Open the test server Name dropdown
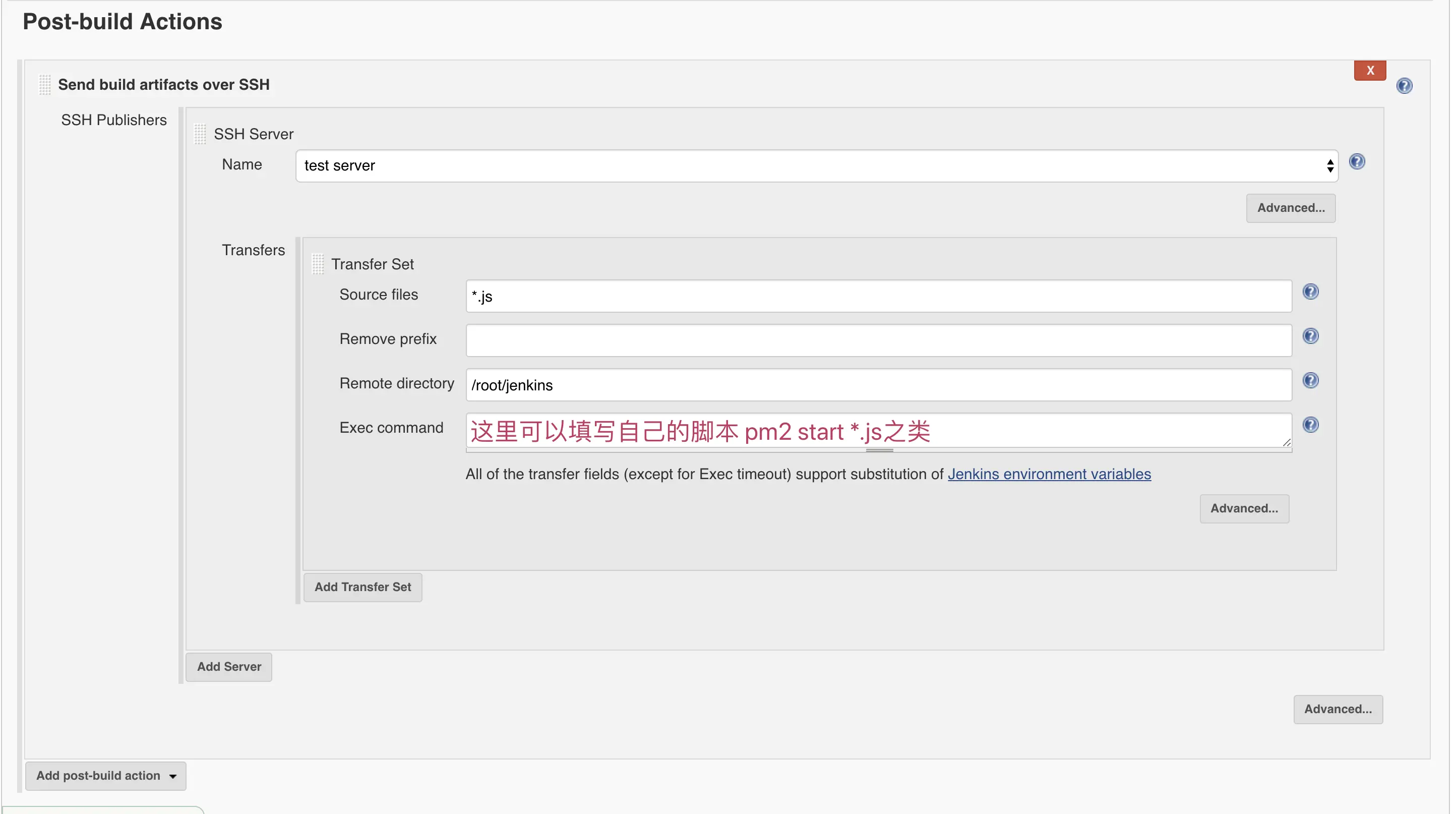Image resolution: width=1456 pixels, height=814 pixels. click(816, 165)
